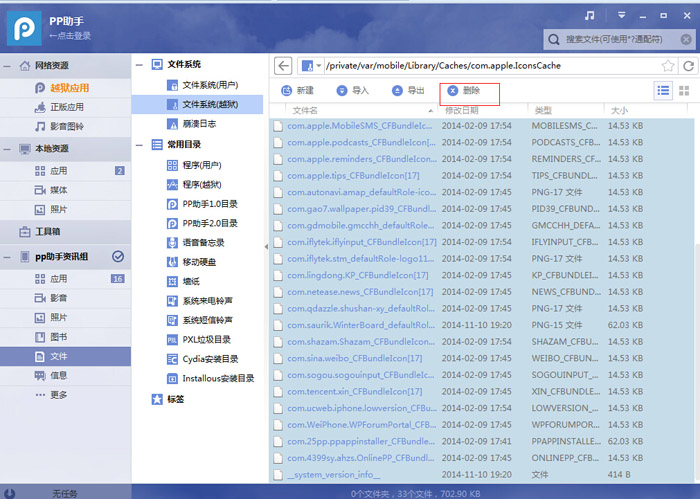Go back with the left arrow button

coord(283,66)
